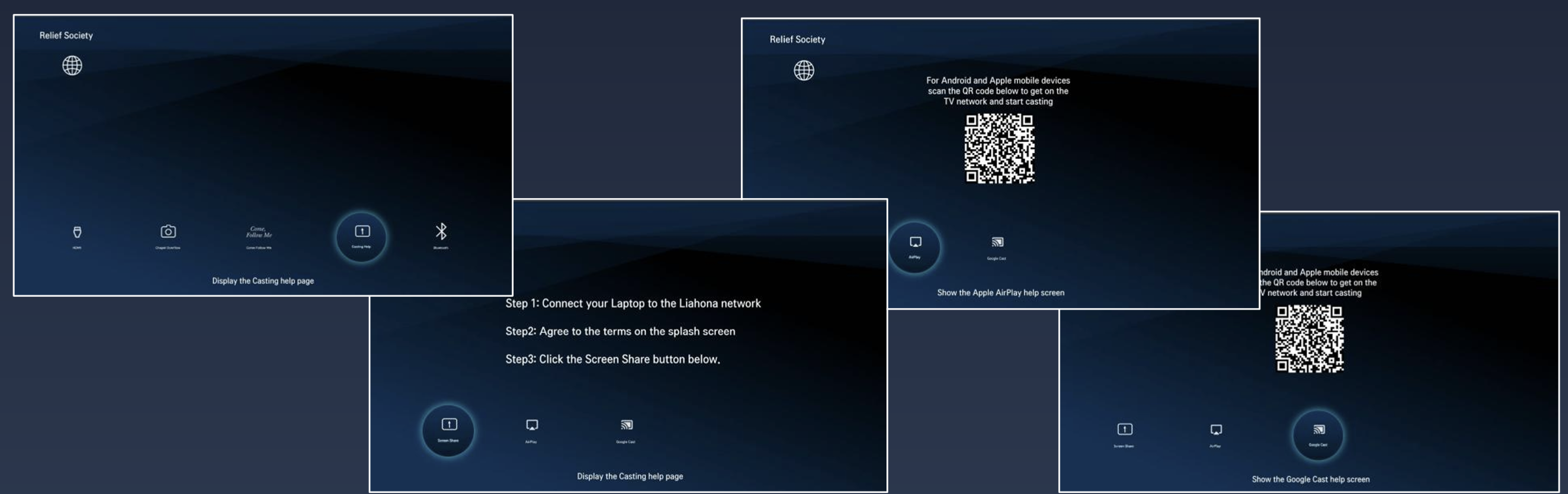Click the QR code on the AirPlay help screen
Screen dimensions: 1568x494
999,148
